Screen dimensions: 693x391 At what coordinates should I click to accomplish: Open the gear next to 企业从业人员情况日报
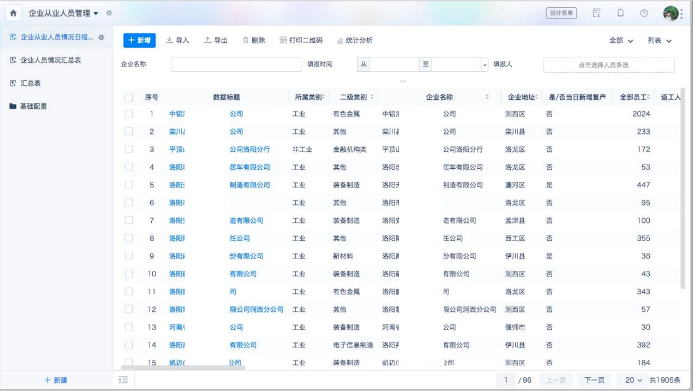(x=101, y=37)
